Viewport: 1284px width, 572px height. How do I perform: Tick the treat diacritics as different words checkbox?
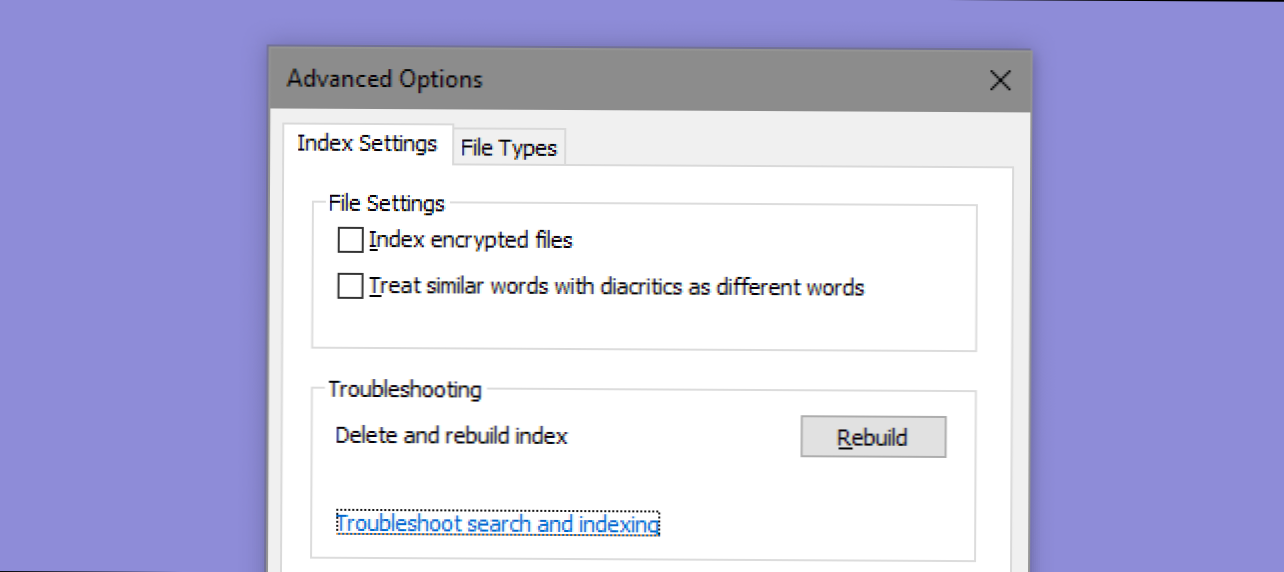click(x=350, y=287)
